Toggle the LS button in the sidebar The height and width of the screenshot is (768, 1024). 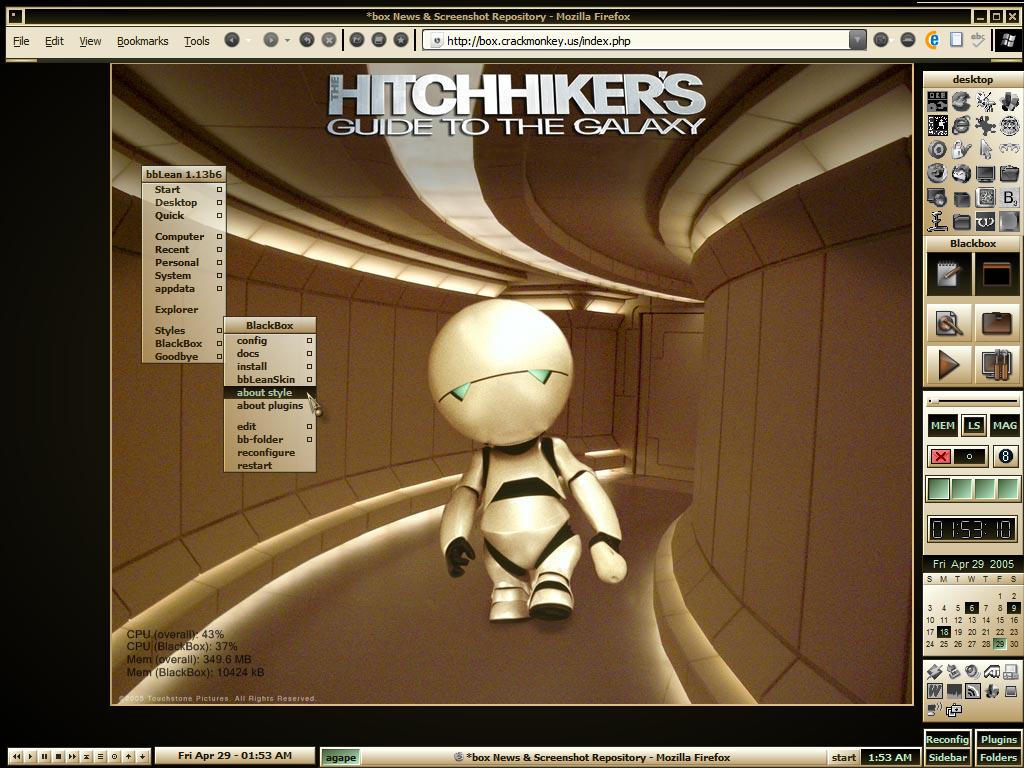pos(974,425)
